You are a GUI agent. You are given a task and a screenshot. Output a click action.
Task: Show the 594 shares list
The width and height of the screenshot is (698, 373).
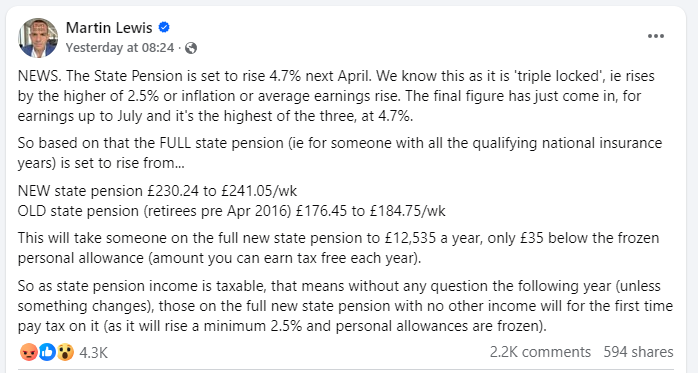(x=638, y=352)
